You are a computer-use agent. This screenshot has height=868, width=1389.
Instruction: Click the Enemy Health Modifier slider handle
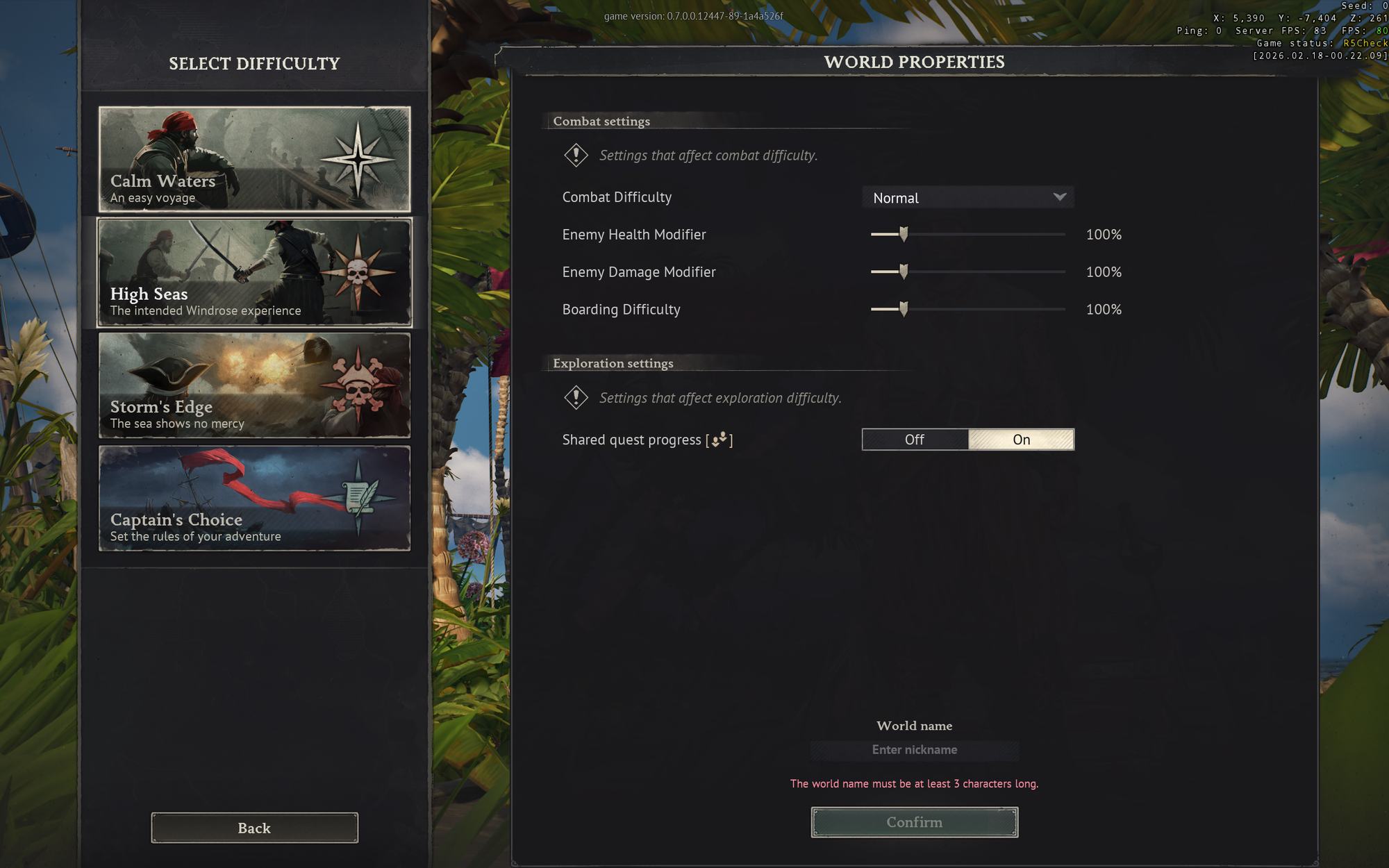(904, 234)
